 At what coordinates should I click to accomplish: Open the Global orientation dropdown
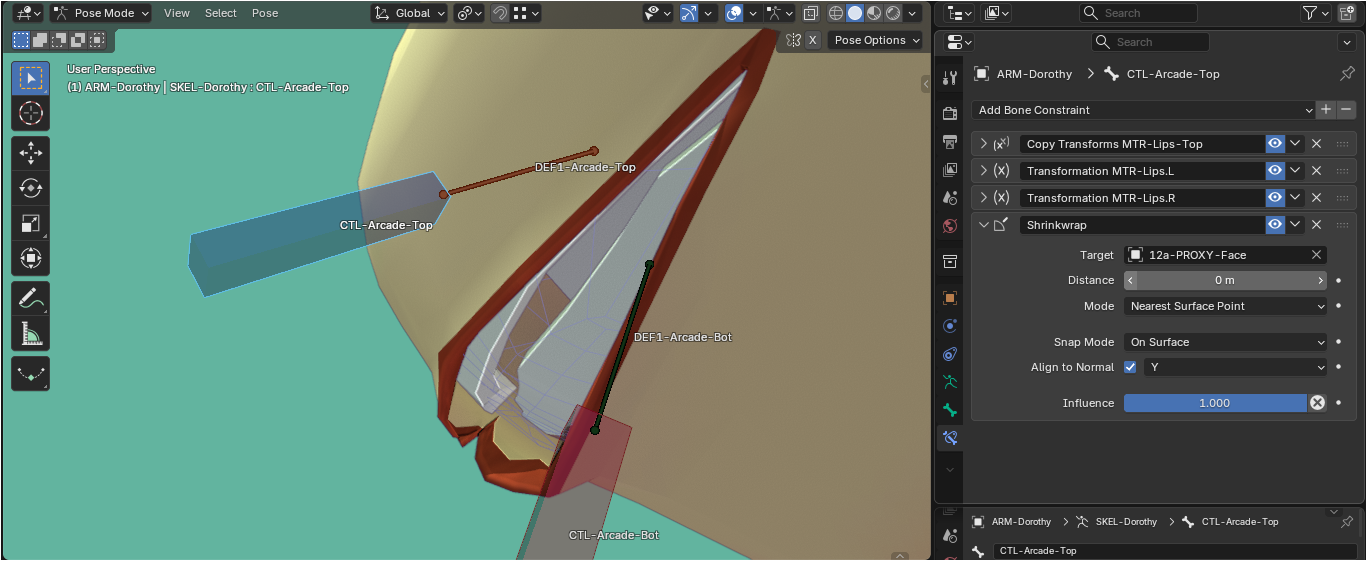pyautogui.click(x=409, y=13)
